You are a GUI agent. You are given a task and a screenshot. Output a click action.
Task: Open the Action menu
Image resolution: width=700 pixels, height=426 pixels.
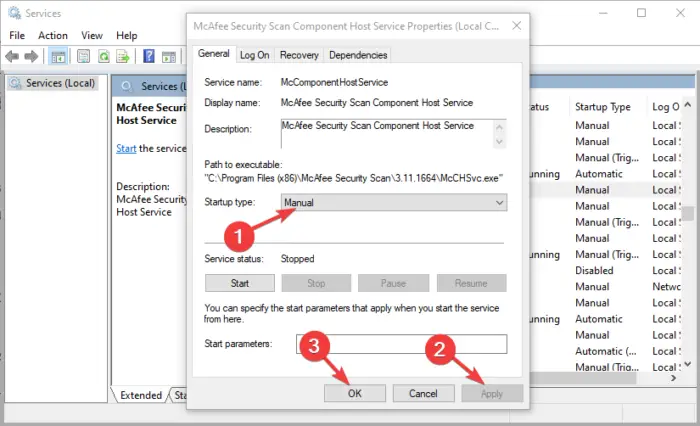53,35
